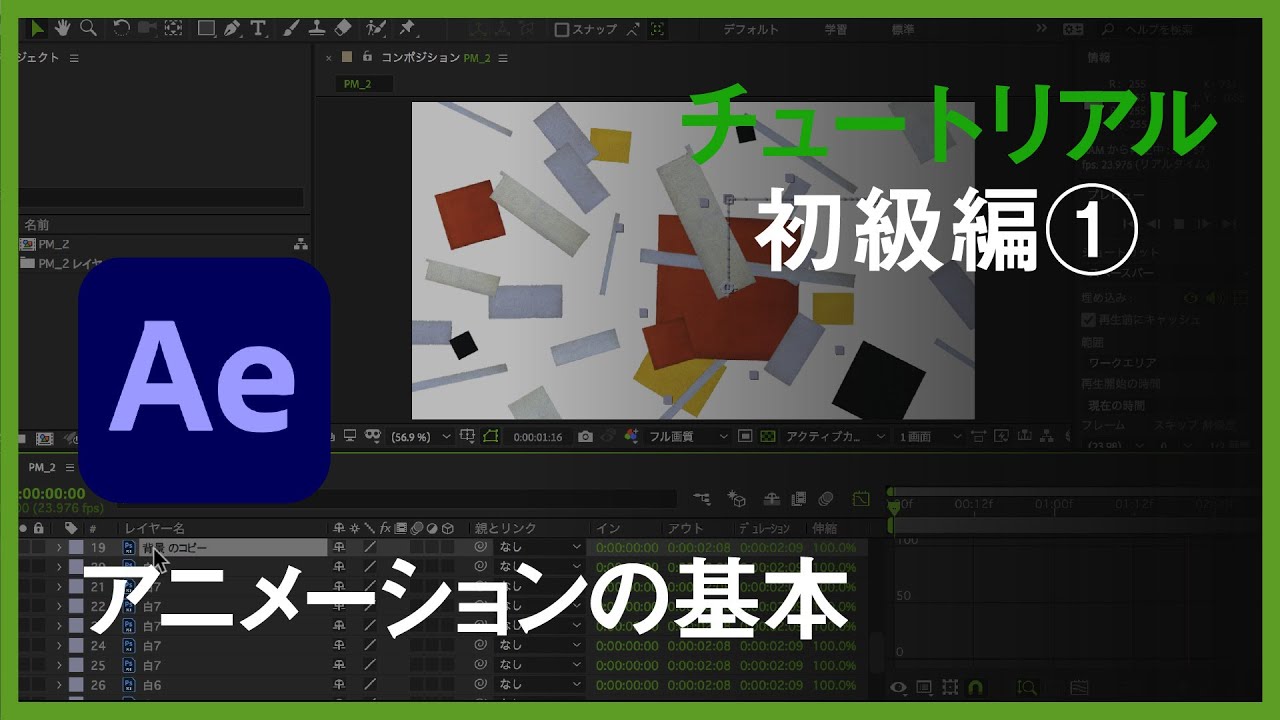The width and height of the screenshot is (1280, 720).
Task: Open the project panel hamburger menu
Action: pos(74,58)
